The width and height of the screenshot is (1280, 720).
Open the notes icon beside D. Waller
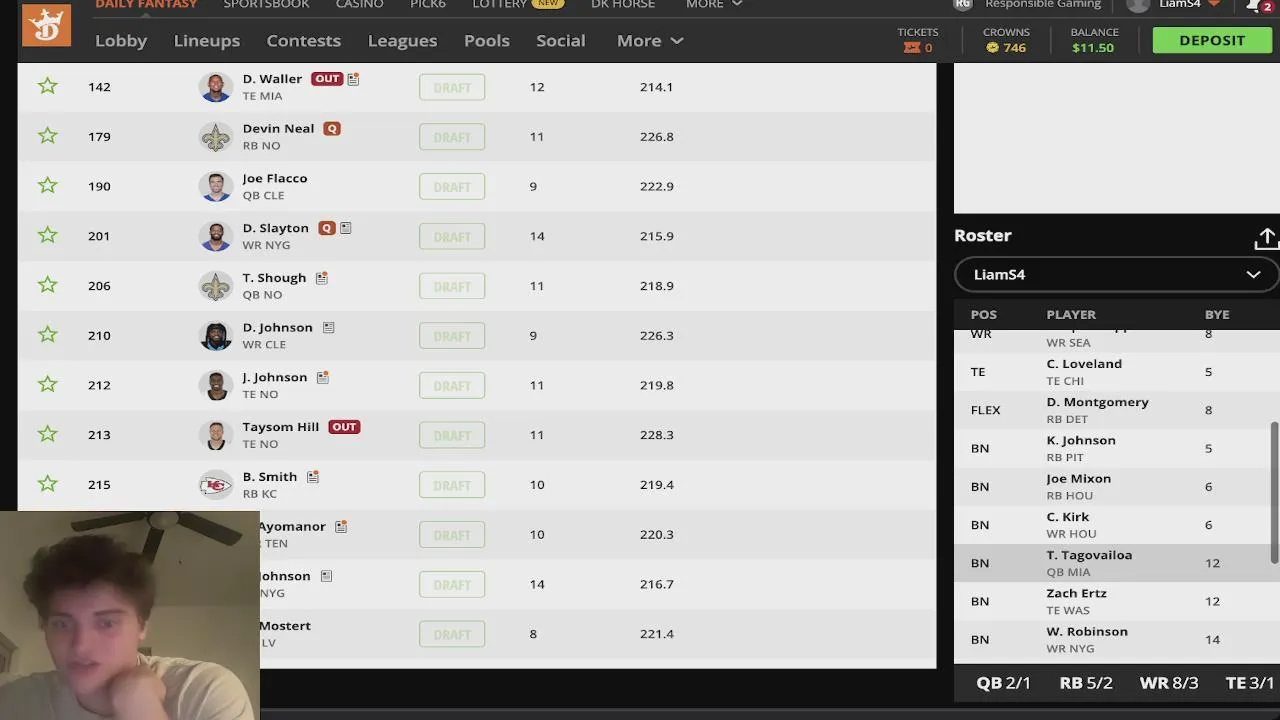[353, 79]
